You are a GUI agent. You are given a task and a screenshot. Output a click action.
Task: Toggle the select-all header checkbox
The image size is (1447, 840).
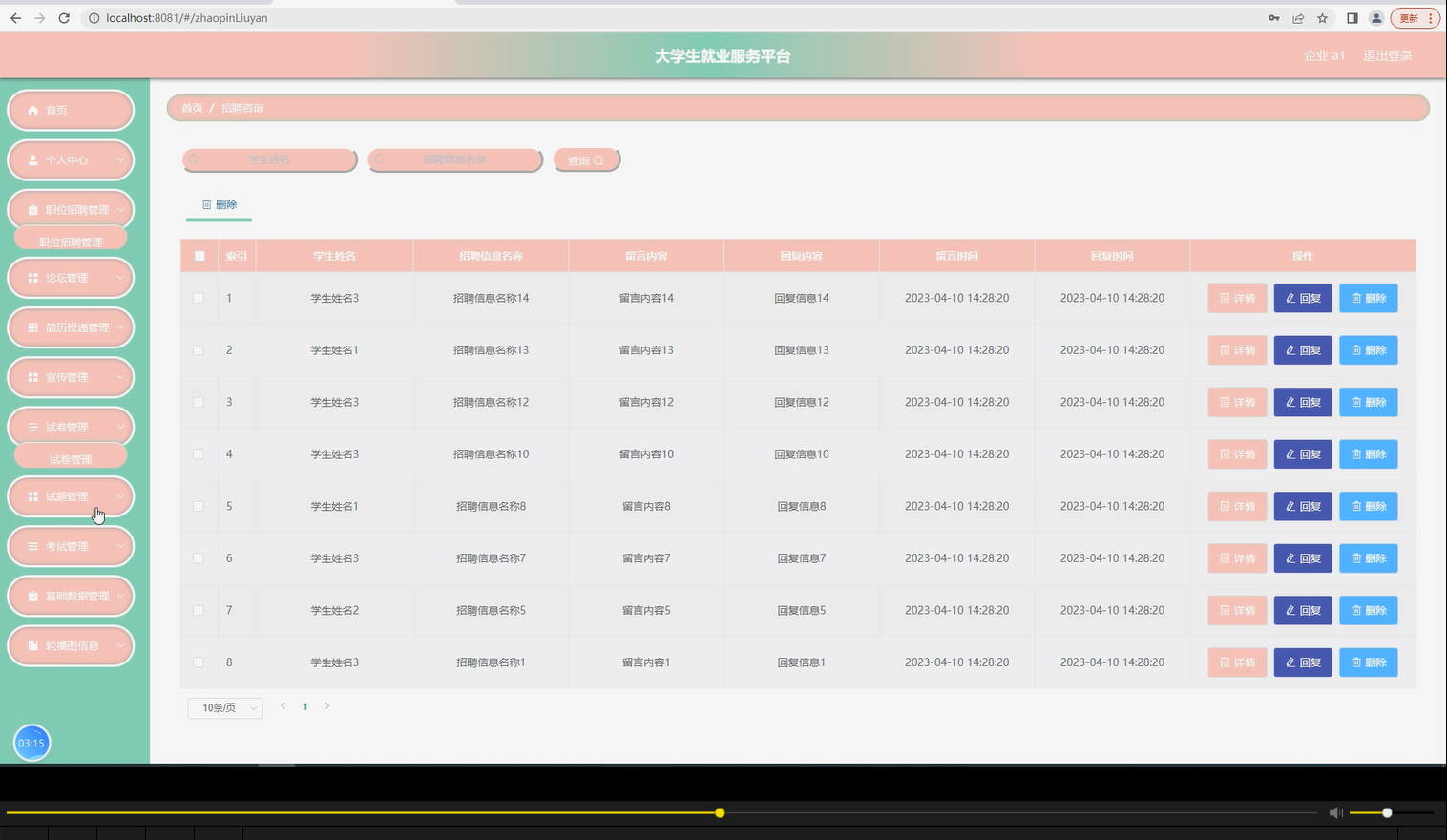pyautogui.click(x=199, y=256)
